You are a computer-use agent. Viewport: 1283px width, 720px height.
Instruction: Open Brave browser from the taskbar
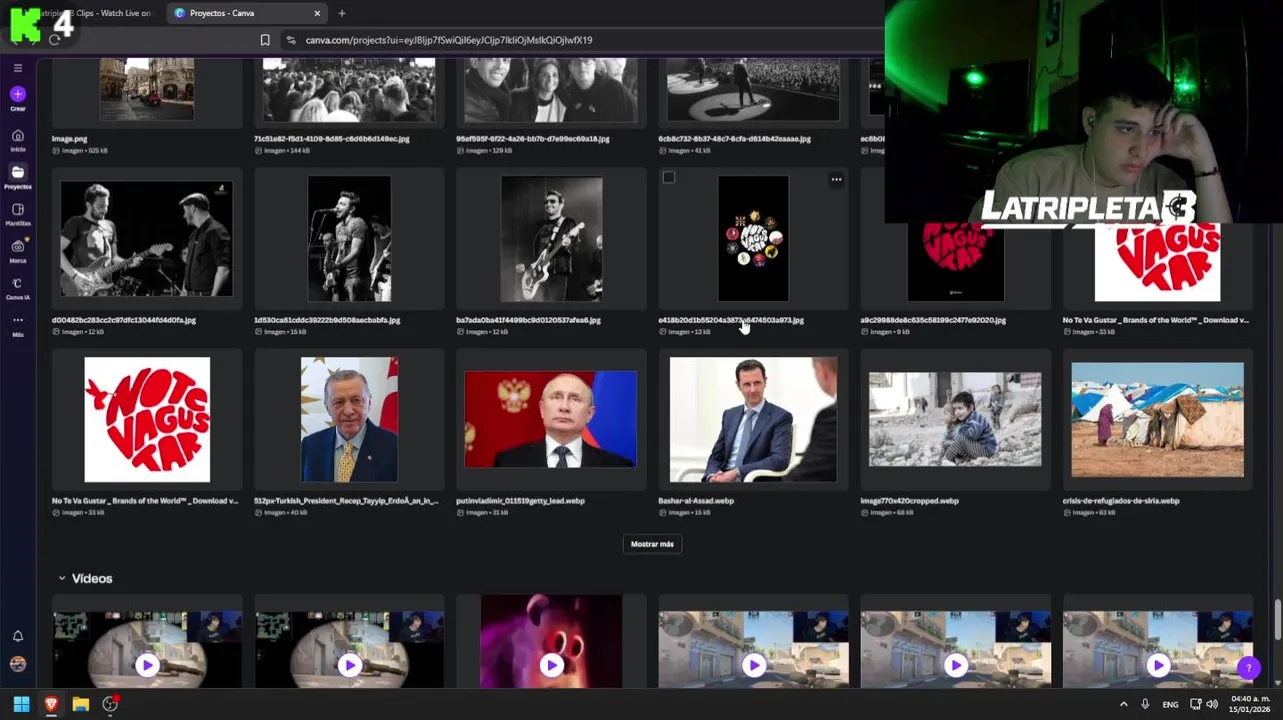coord(51,704)
